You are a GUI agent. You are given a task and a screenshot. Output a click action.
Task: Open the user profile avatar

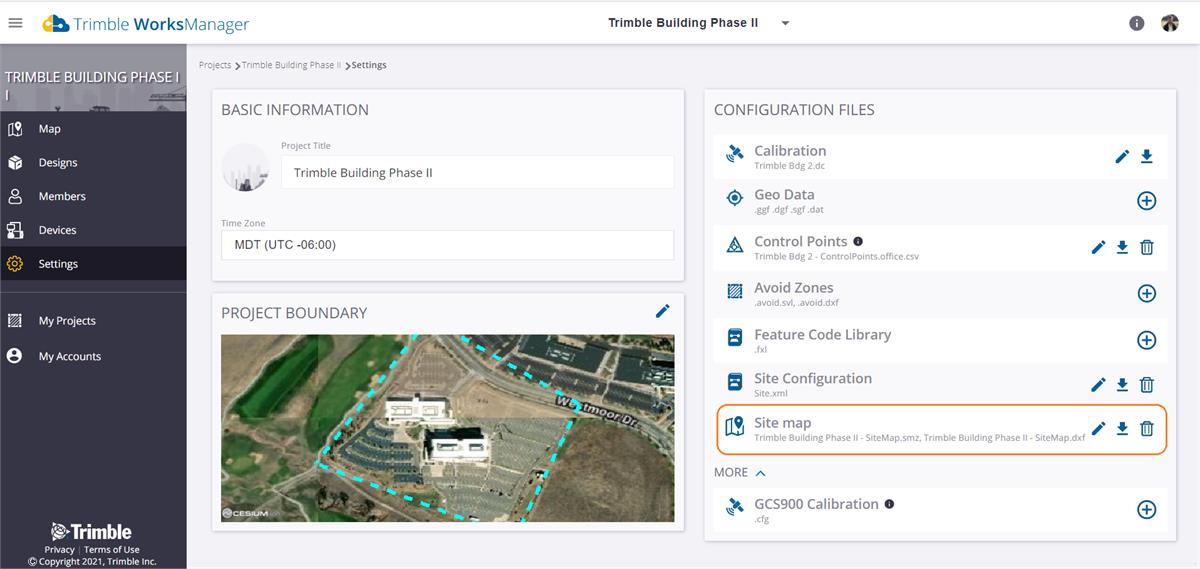1169,23
